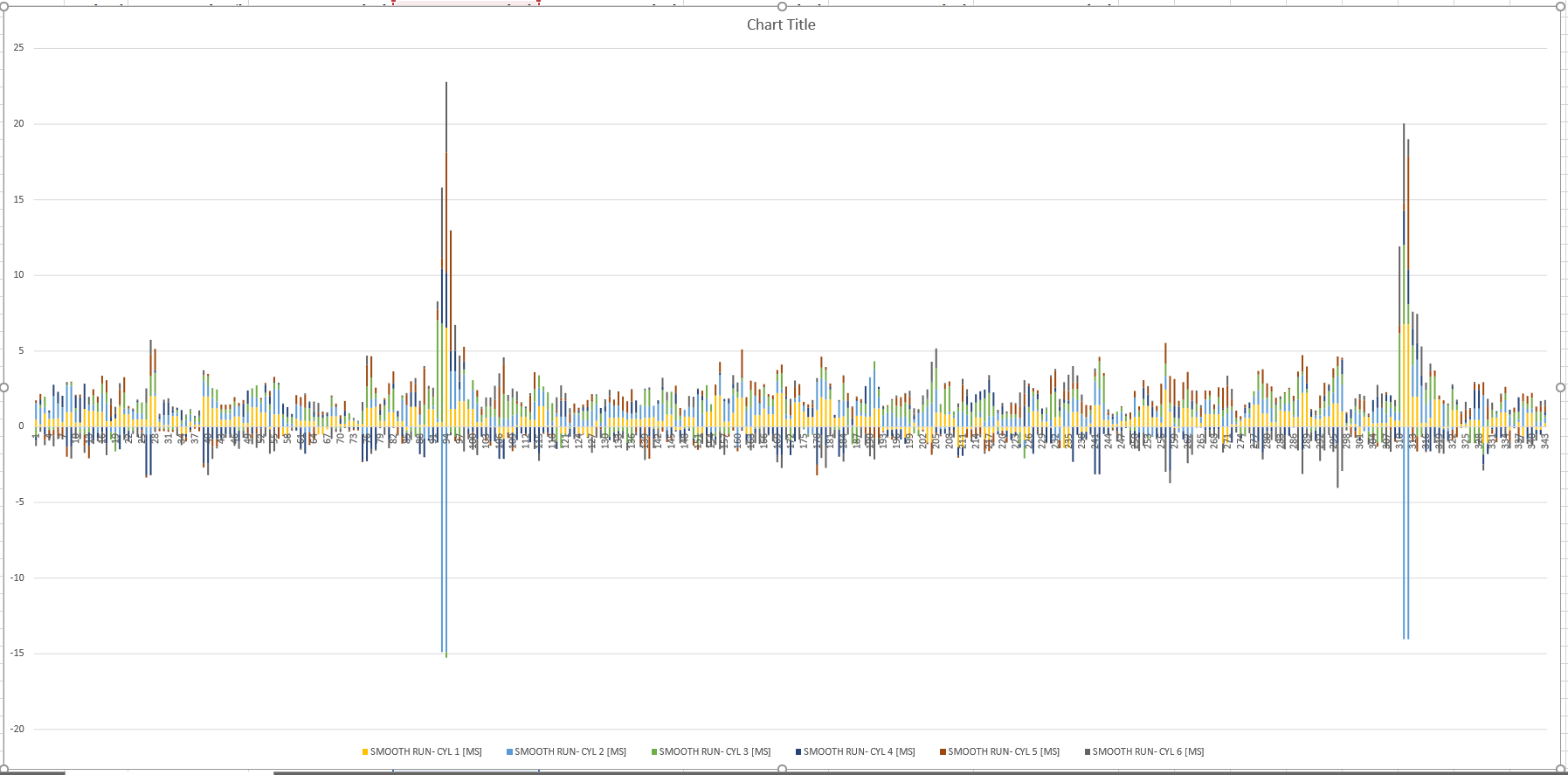This screenshot has width=1568, height=775.
Task: Click the top-right corner chart resize handle
Action: [1561, 7]
